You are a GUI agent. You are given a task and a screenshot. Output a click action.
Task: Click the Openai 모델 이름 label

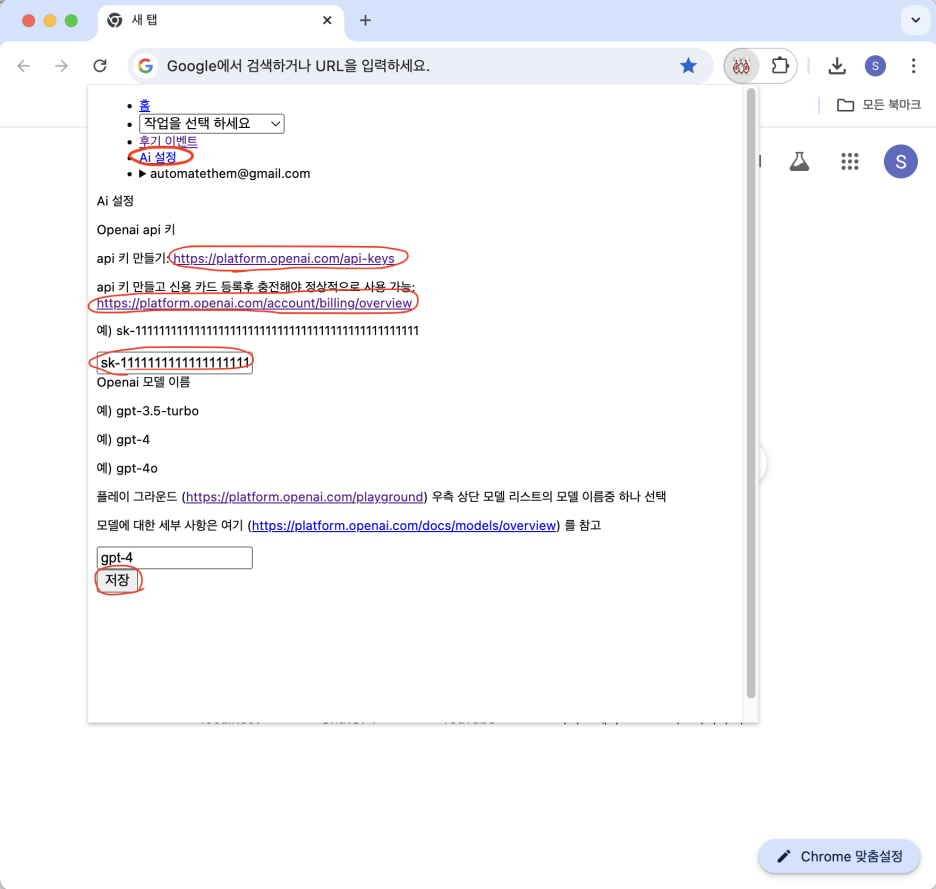point(143,382)
